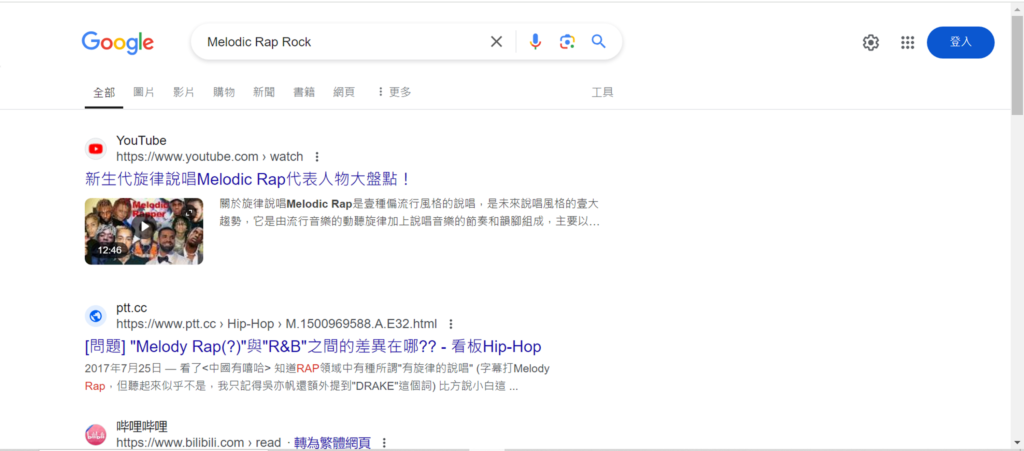The width and height of the screenshot is (1024, 451).
Task: Open Google Lens image search
Action: coord(567,42)
